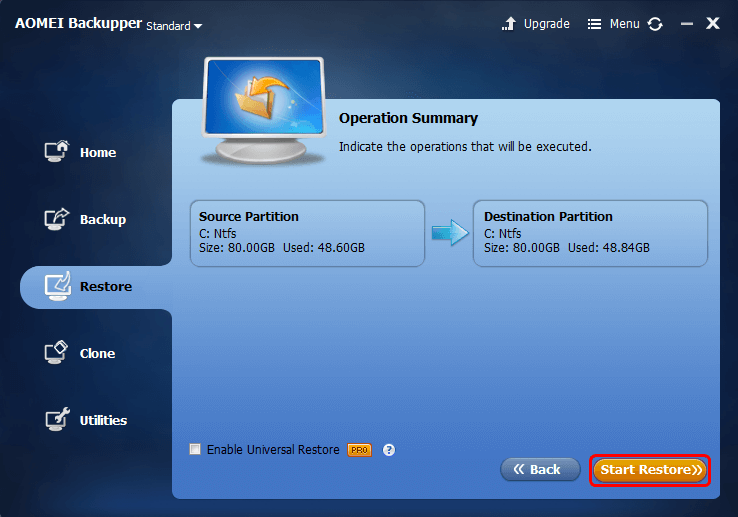Screen dimensions: 738x517
Task: Open the Utilities wrench icon
Action: point(58,419)
